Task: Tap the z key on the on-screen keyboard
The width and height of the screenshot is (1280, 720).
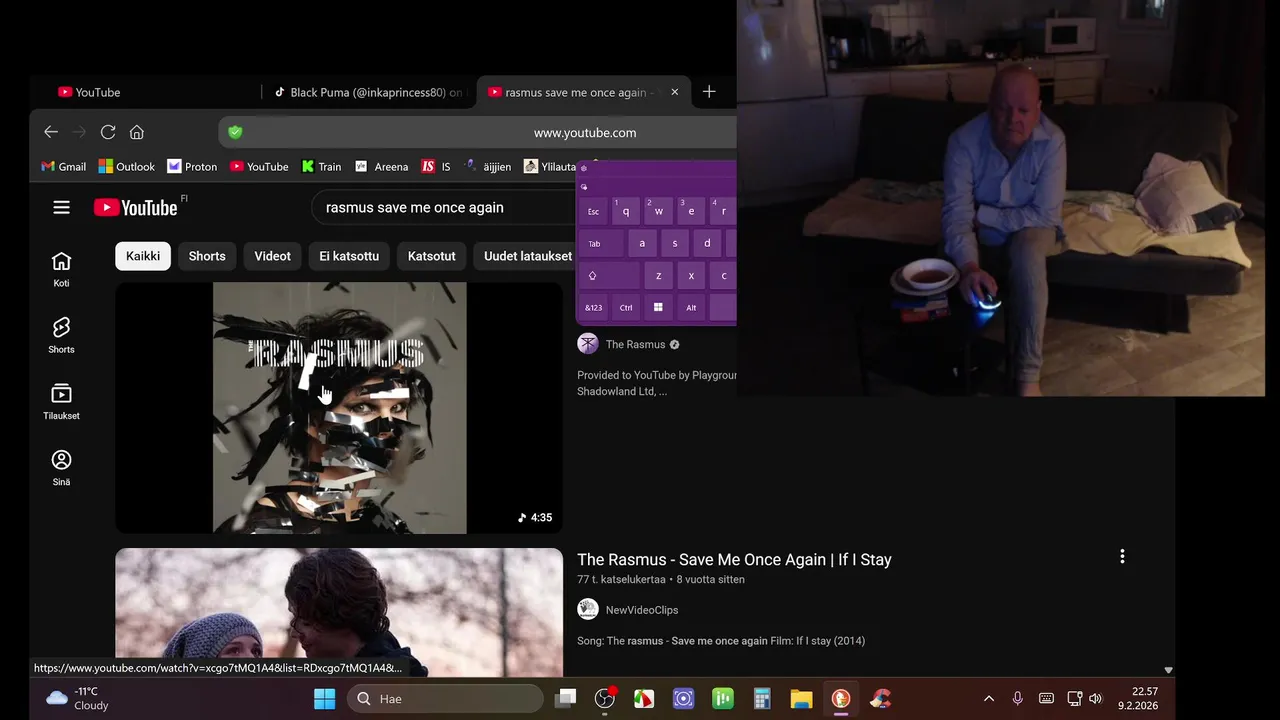Action: [658, 275]
